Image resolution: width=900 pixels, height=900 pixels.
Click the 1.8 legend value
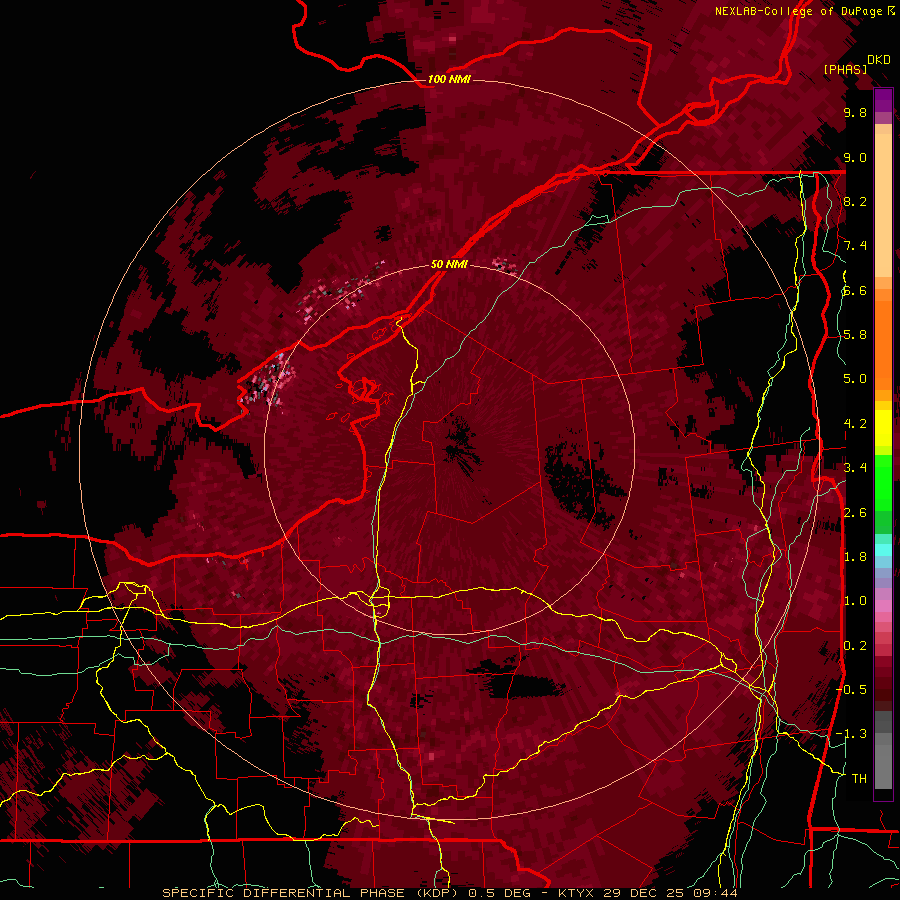click(855, 557)
